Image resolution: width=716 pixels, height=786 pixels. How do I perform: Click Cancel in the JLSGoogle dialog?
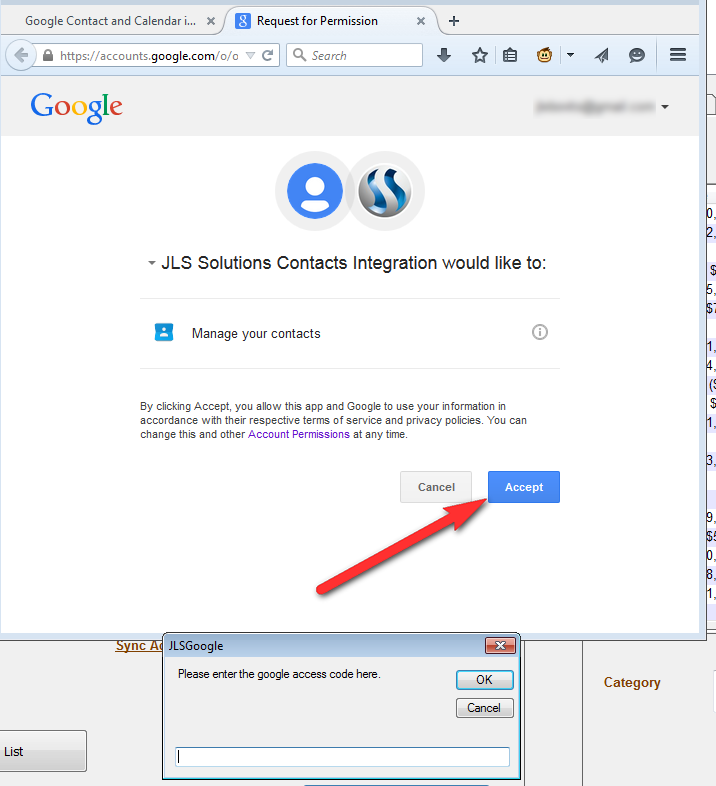pyautogui.click(x=484, y=708)
